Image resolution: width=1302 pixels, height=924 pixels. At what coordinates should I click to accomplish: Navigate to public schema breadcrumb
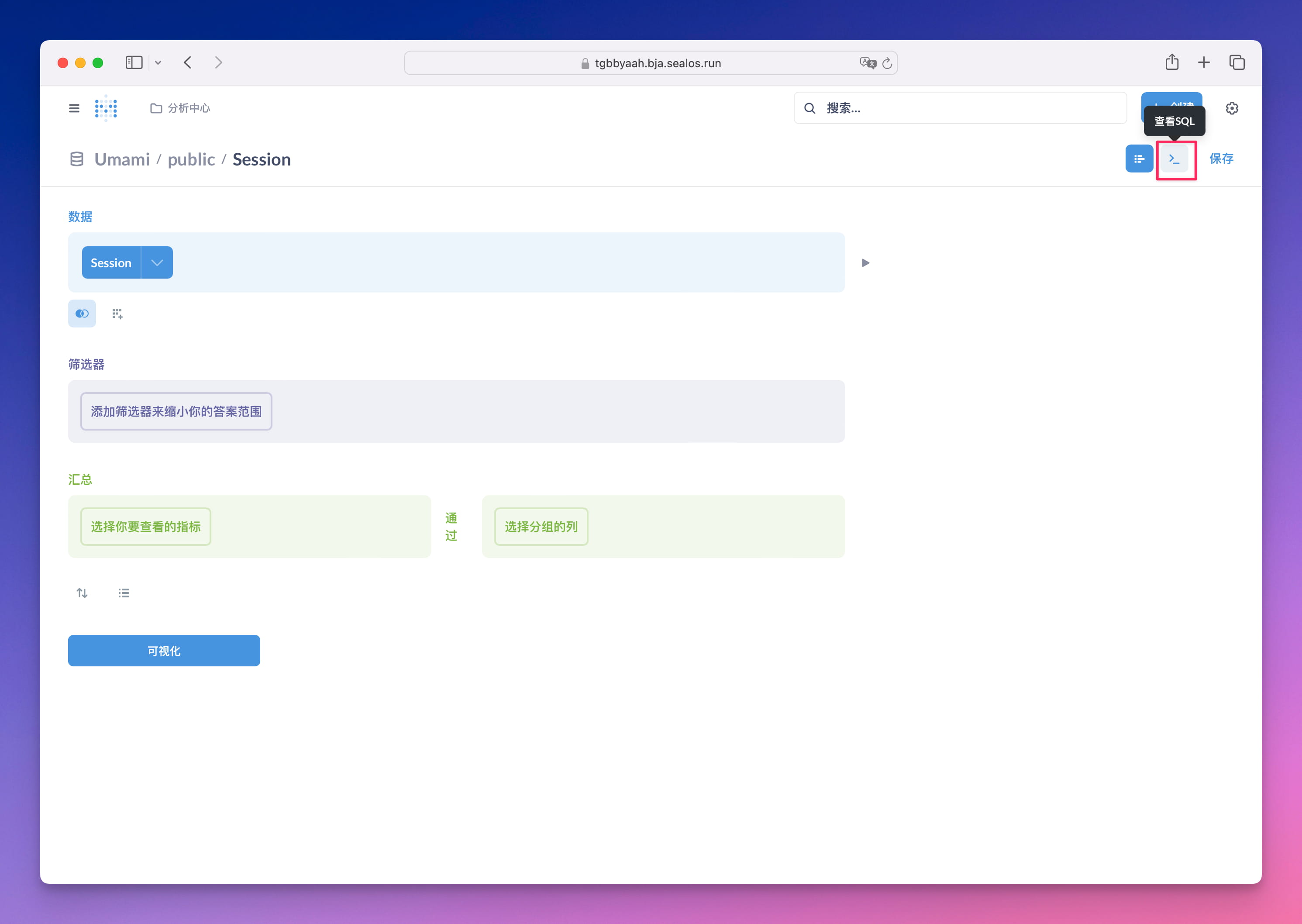point(191,159)
